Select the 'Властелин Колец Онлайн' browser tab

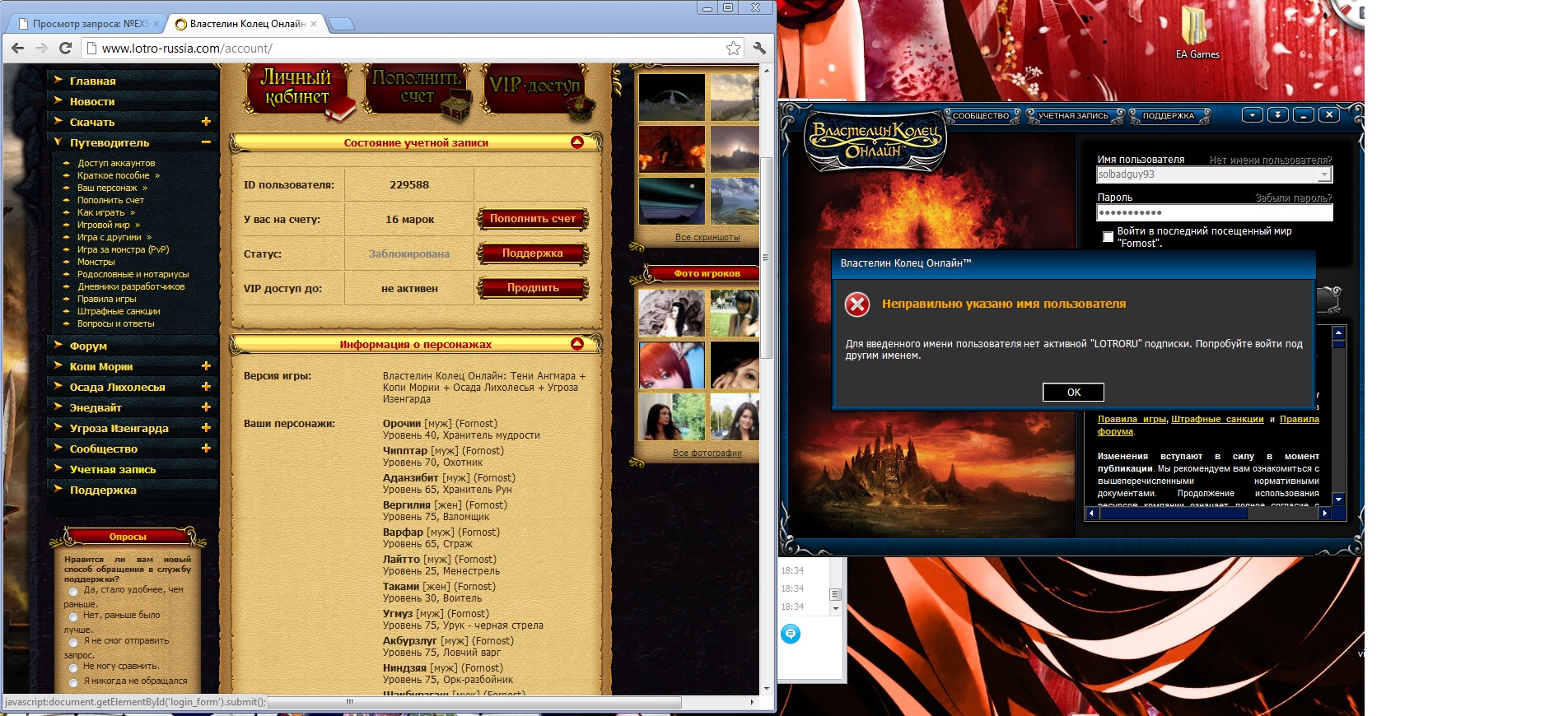tap(247, 24)
